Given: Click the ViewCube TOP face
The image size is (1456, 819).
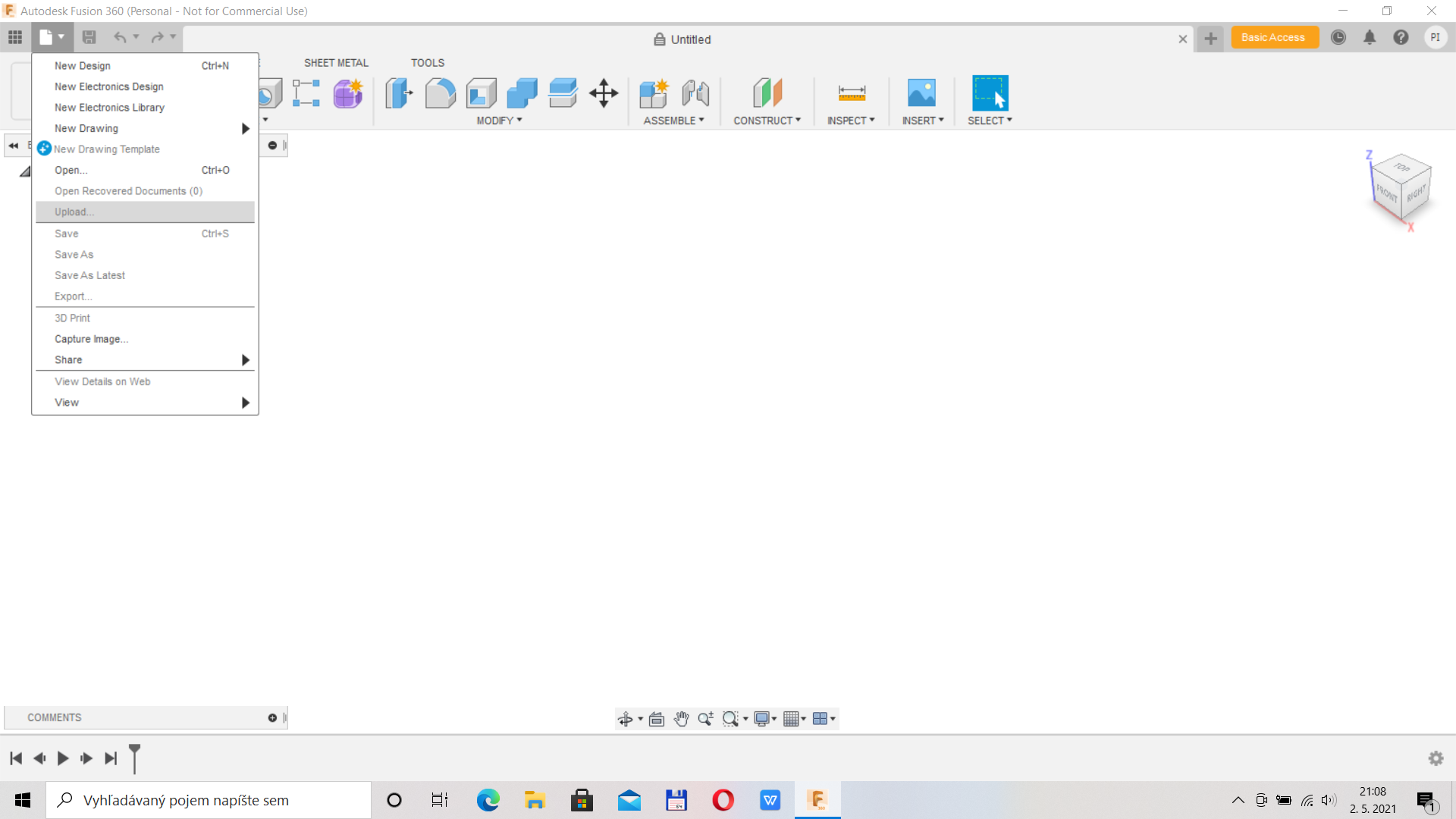Looking at the screenshot, I should (1402, 168).
